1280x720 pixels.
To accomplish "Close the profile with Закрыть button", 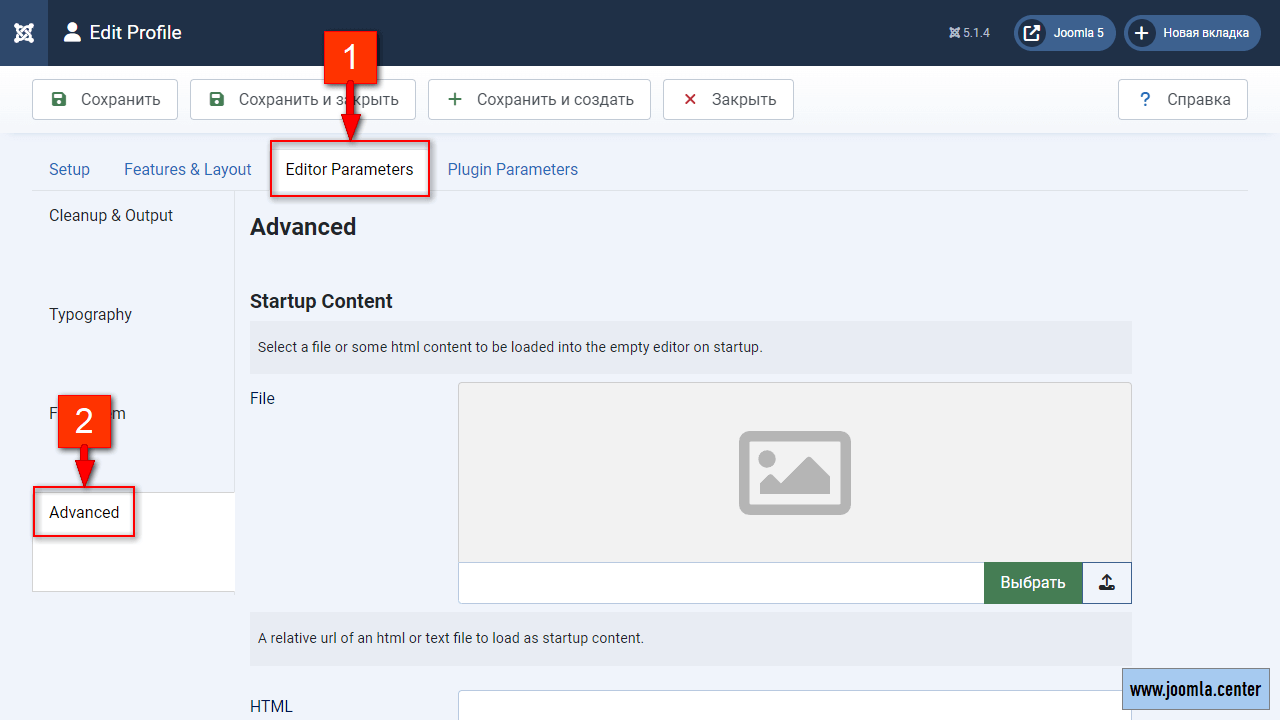I will tap(728, 100).
